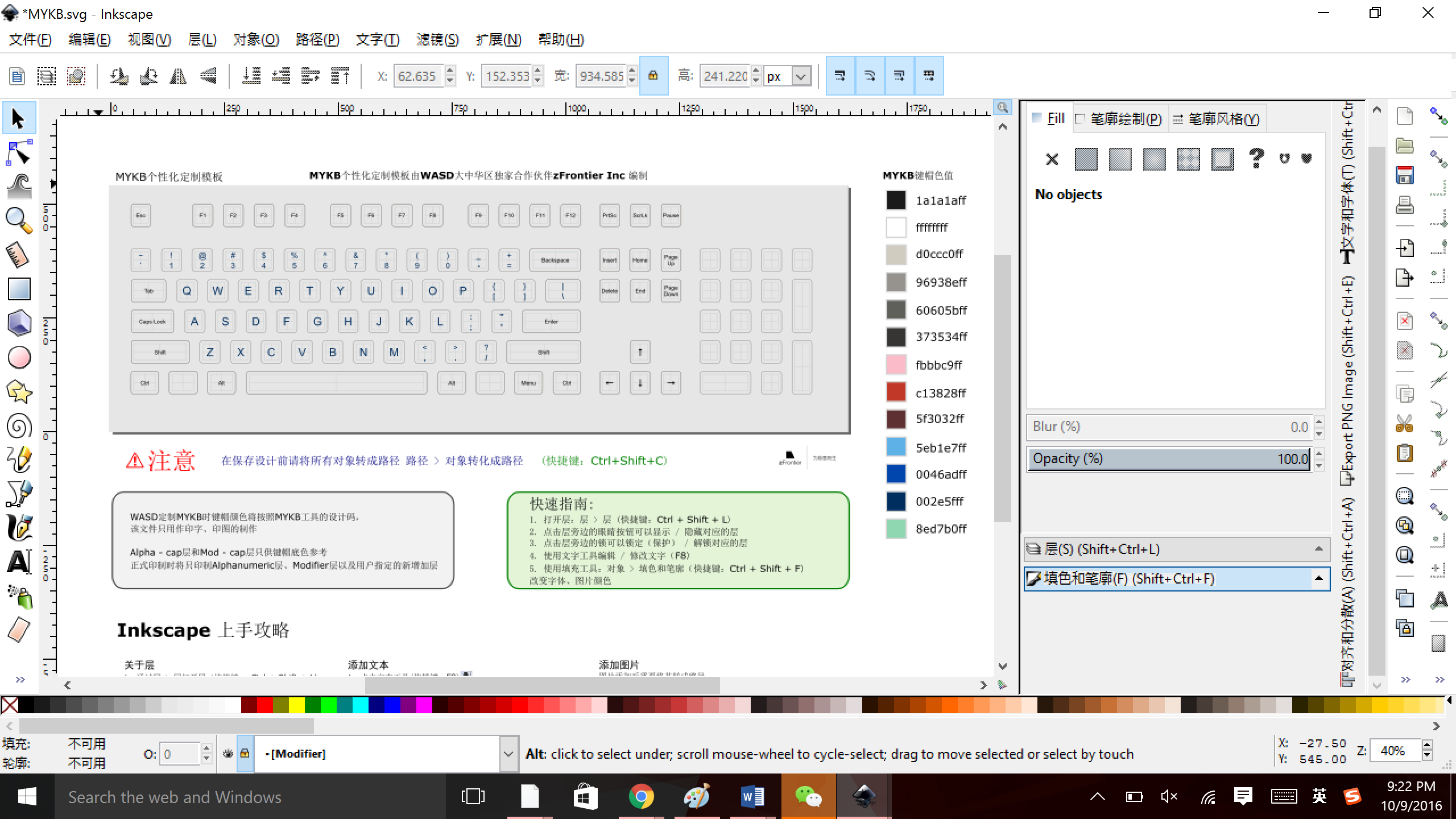Toggle scale stroke width with object
Image resolution: width=1456 pixels, height=819 pixels.
coord(840,76)
